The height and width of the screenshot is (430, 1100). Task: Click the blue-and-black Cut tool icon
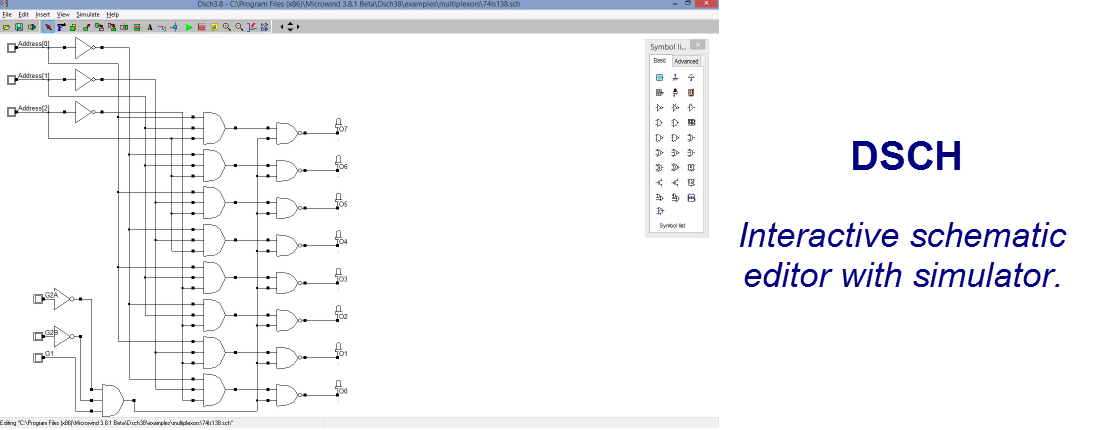(61, 27)
